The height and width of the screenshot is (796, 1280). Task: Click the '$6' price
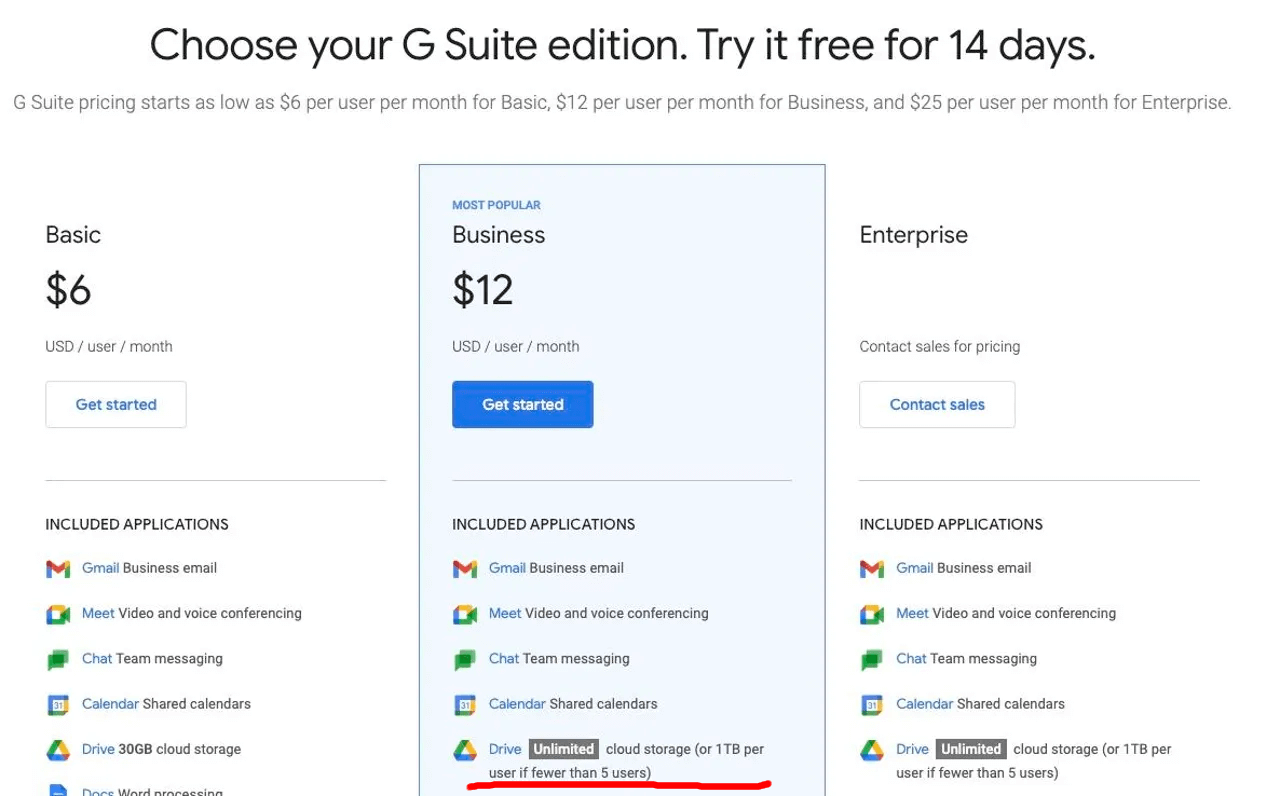(68, 290)
